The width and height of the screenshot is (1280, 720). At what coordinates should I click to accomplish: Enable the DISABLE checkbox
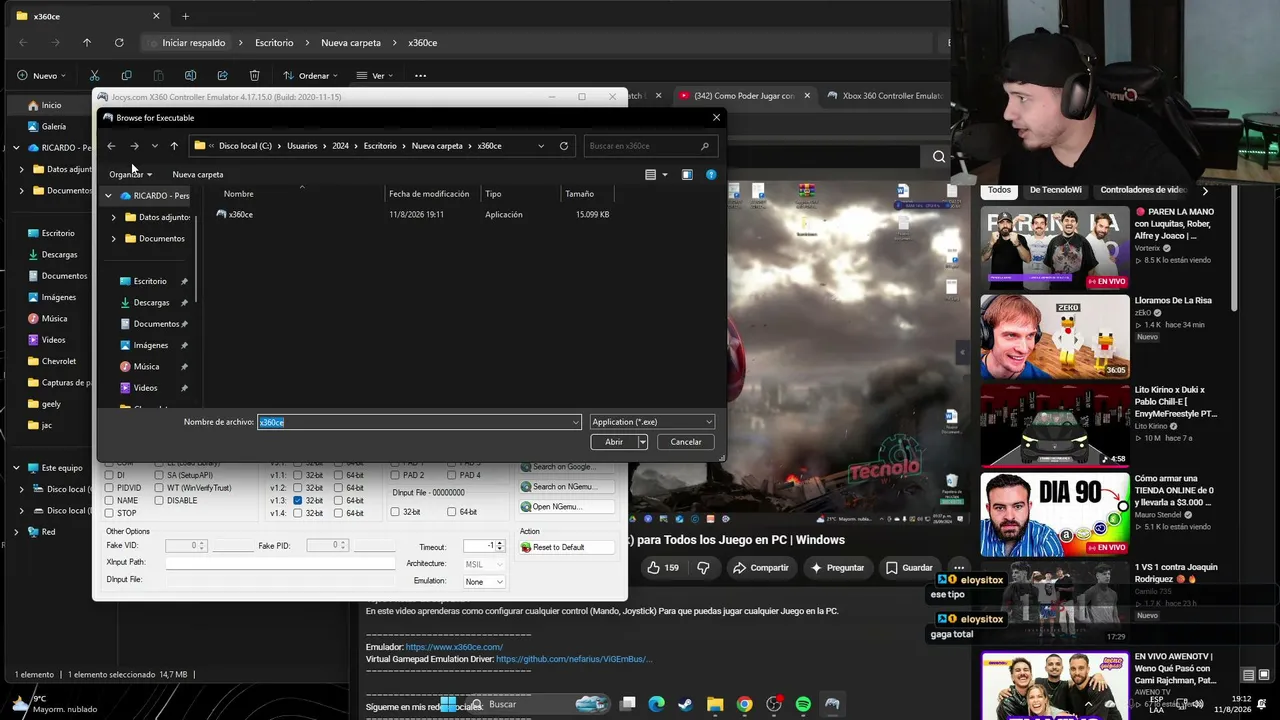[x=160, y=500]
